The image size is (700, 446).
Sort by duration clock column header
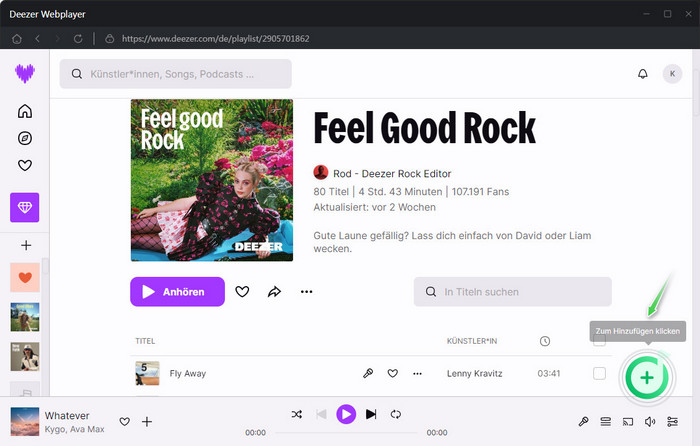545,341
